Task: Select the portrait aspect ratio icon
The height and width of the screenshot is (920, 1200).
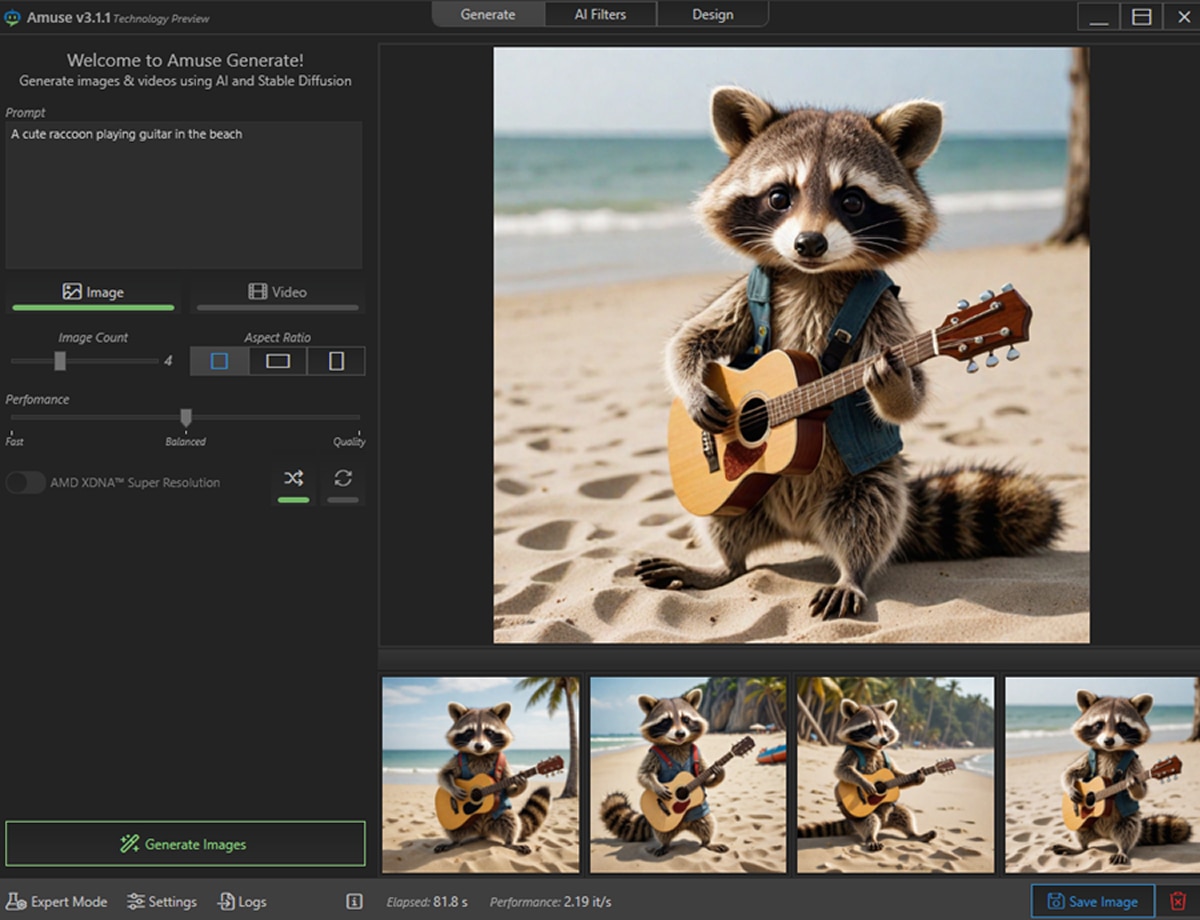Action: 336,361
